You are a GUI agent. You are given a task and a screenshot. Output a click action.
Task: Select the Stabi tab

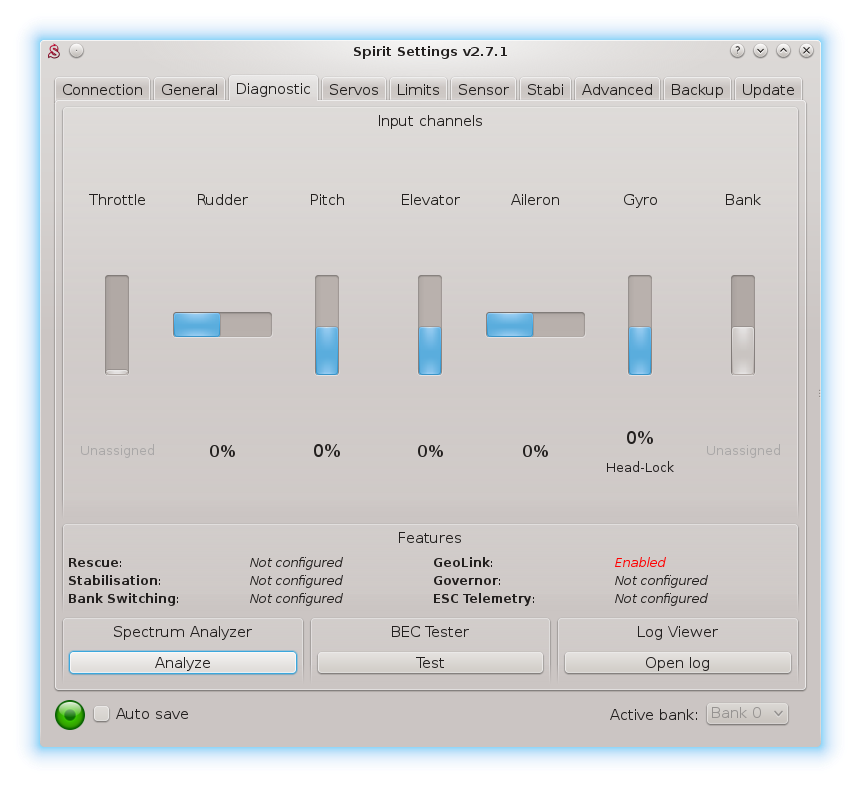click(546, 90)
